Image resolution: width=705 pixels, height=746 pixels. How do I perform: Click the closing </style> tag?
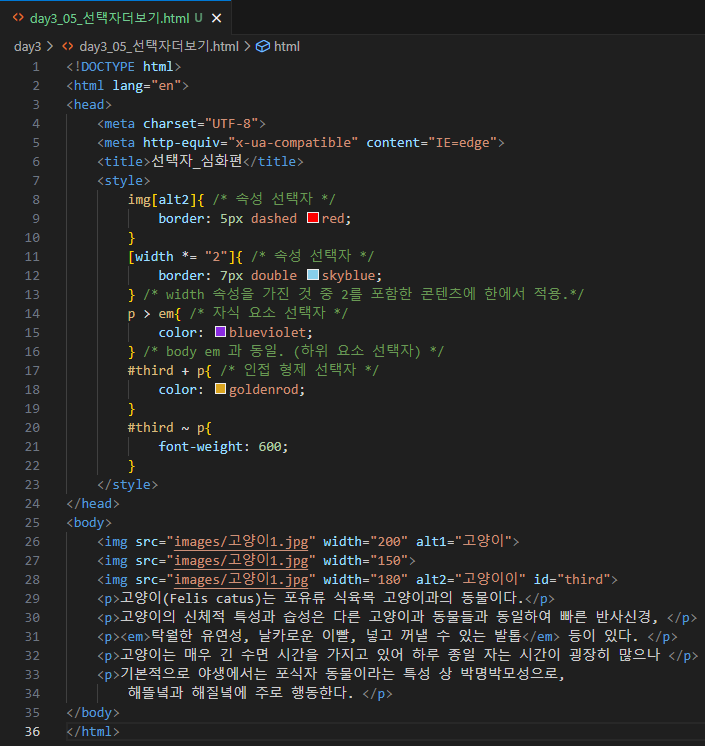tap(127, 484)
